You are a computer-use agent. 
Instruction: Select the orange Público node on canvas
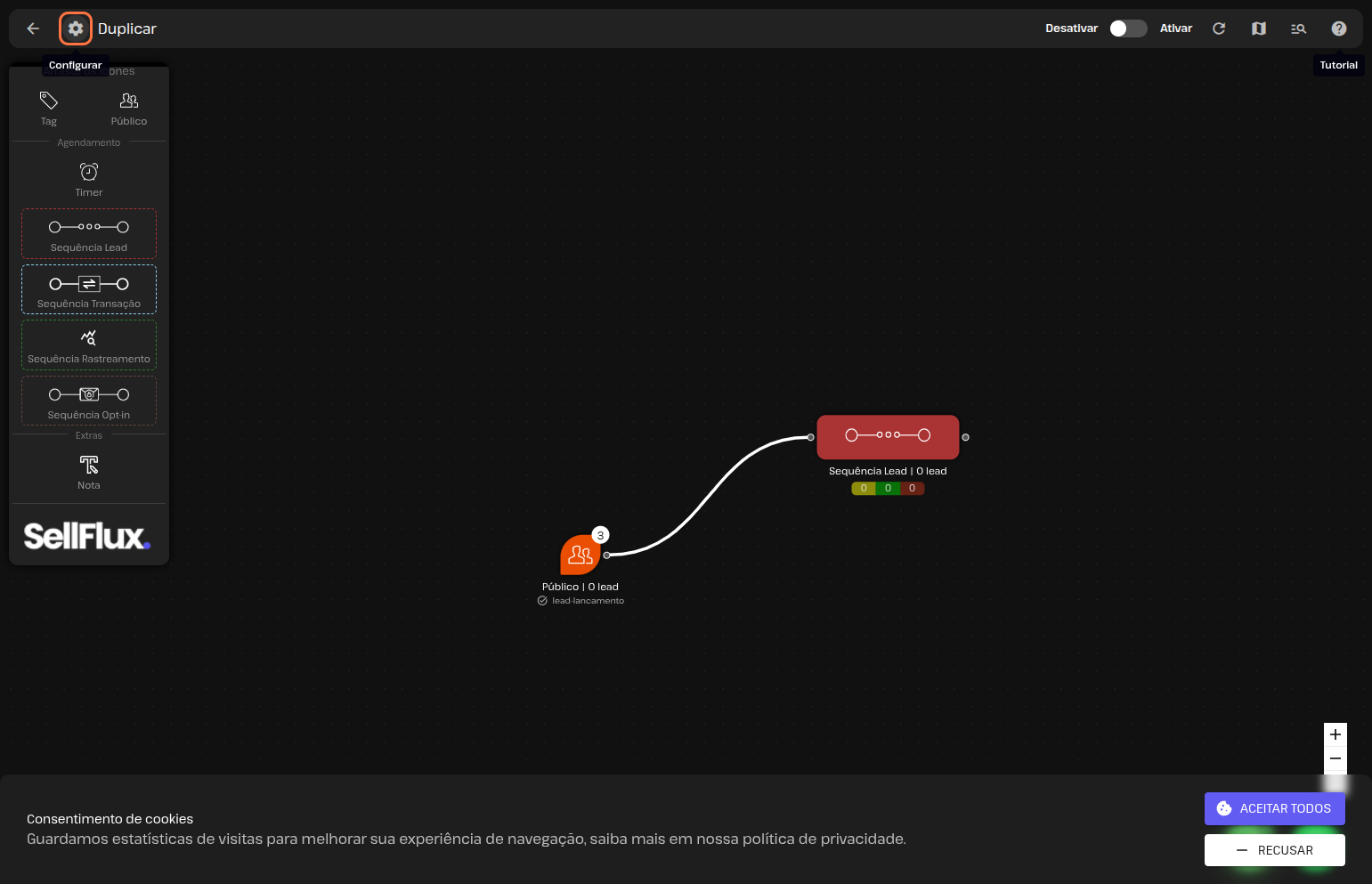[x=580, y=556]
